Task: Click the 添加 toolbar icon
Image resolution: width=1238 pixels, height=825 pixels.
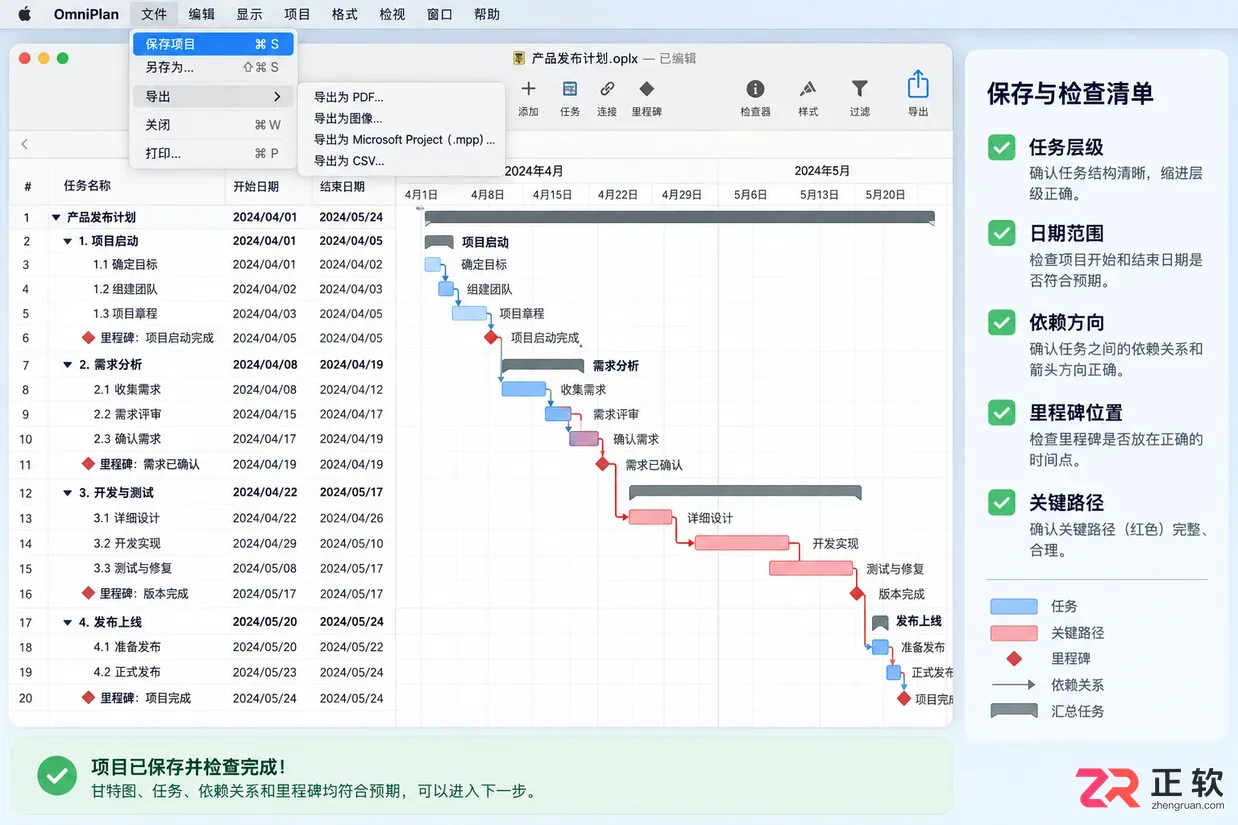Action: tap(529, 89)
